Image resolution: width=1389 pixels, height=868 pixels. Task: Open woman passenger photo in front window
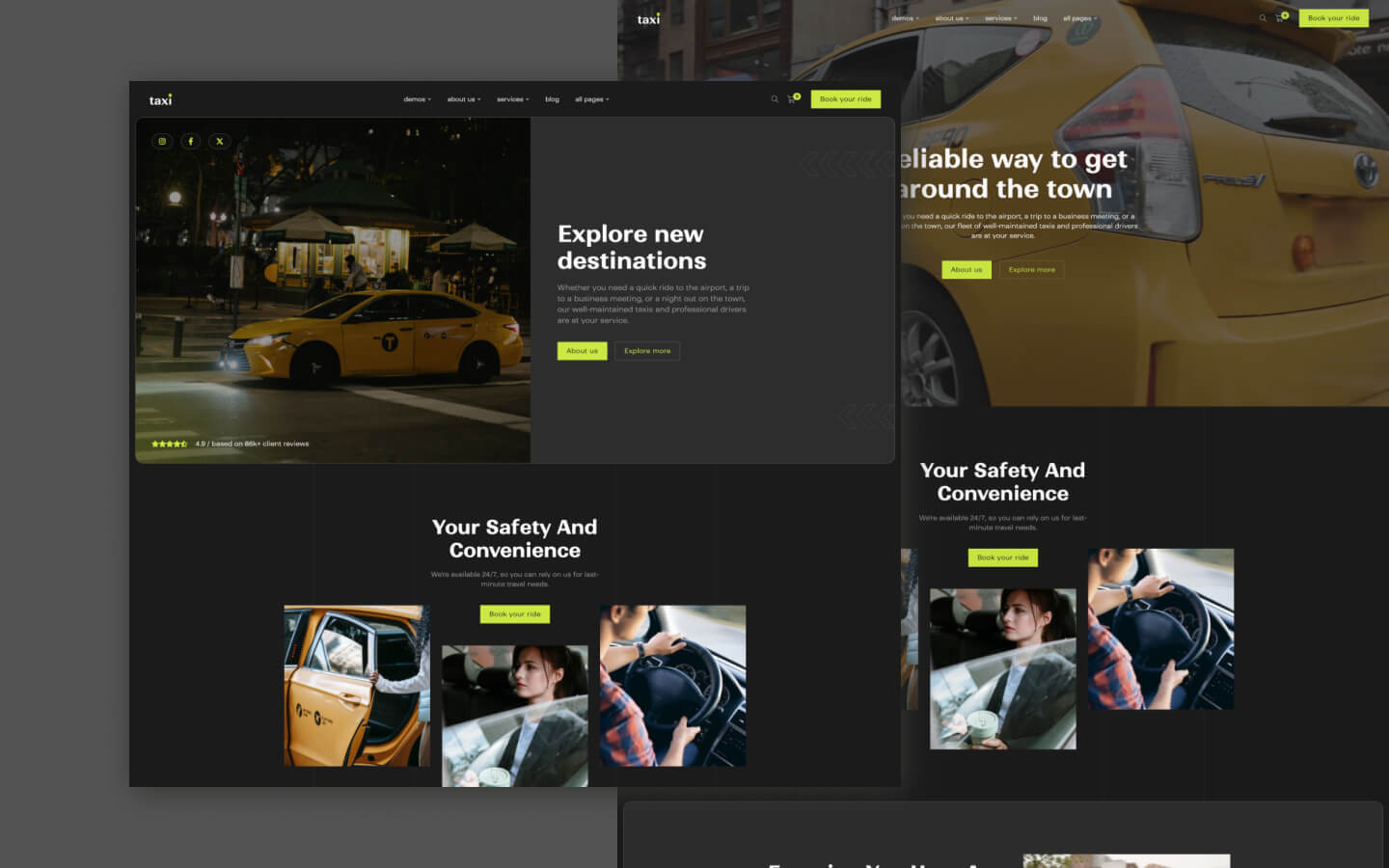tap(515, 716)
